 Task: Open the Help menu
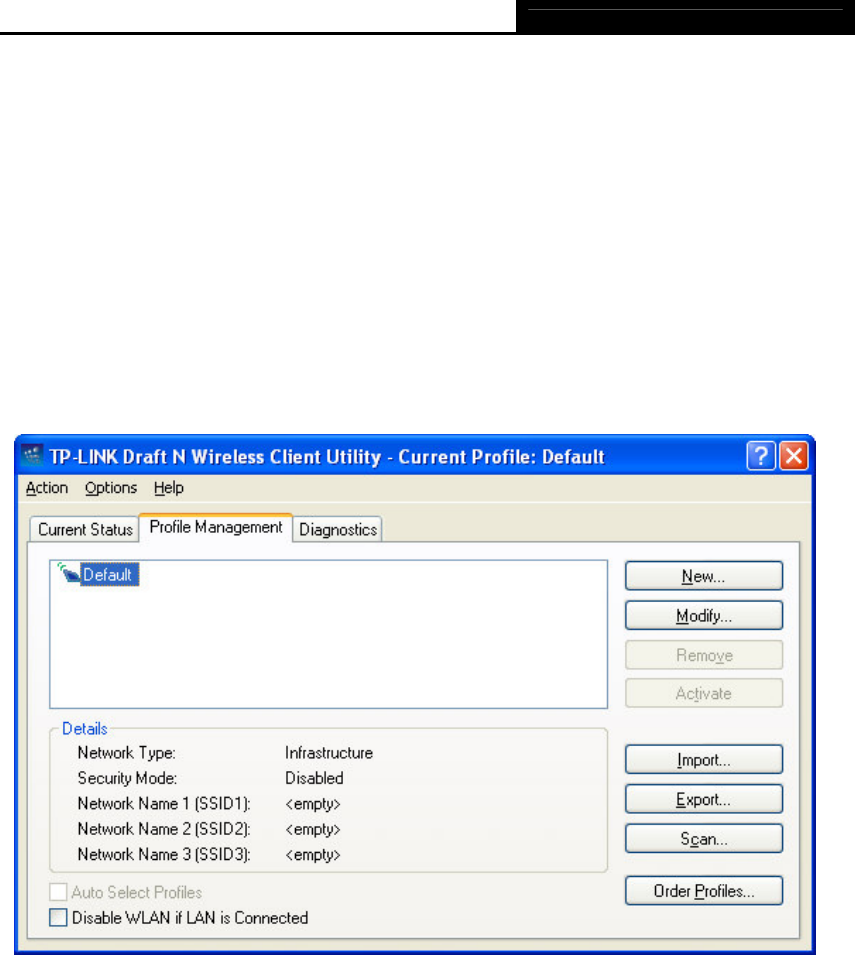[x=169, y=488]
